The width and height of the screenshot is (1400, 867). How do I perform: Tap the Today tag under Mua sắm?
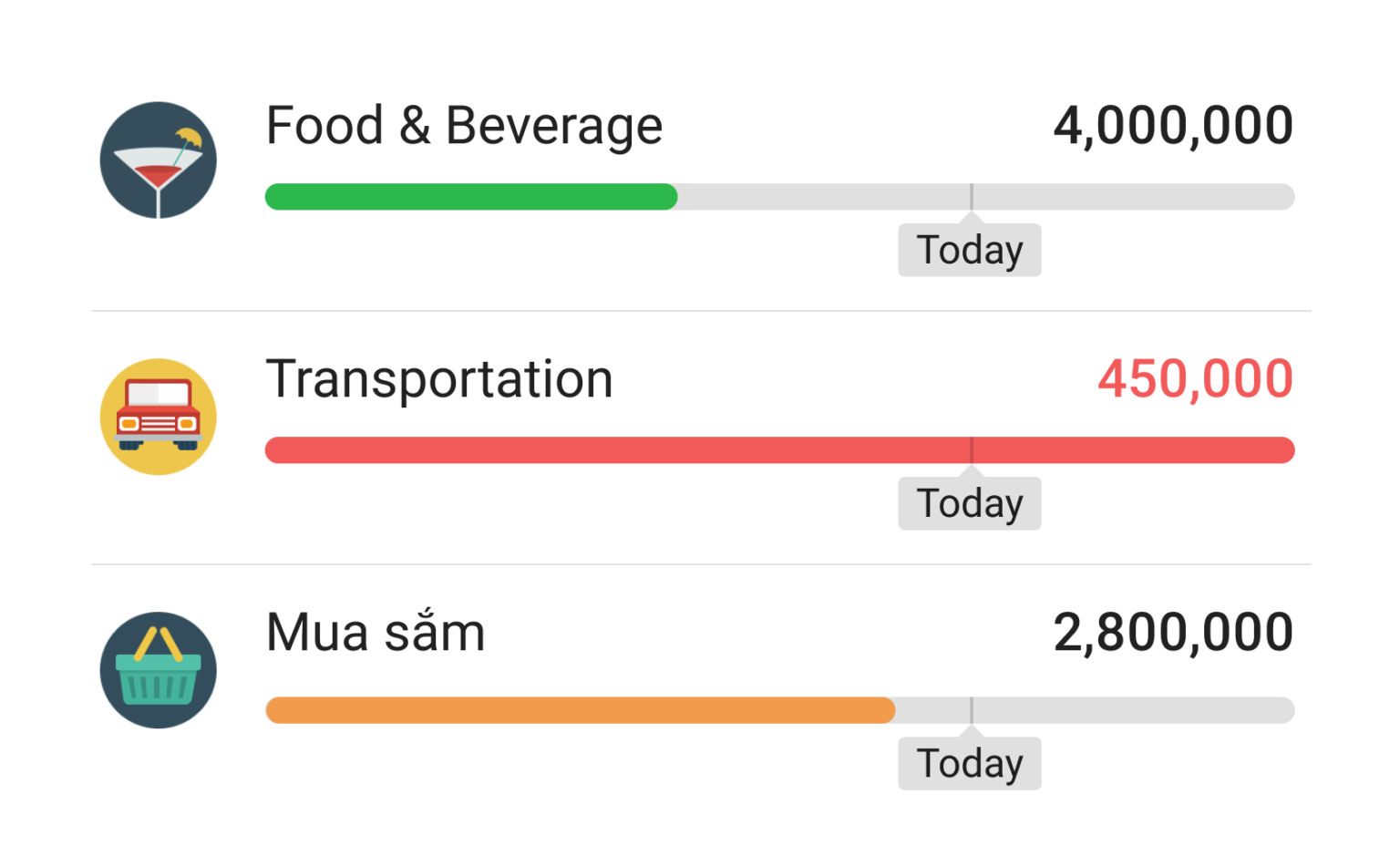[x=970, y=764]
